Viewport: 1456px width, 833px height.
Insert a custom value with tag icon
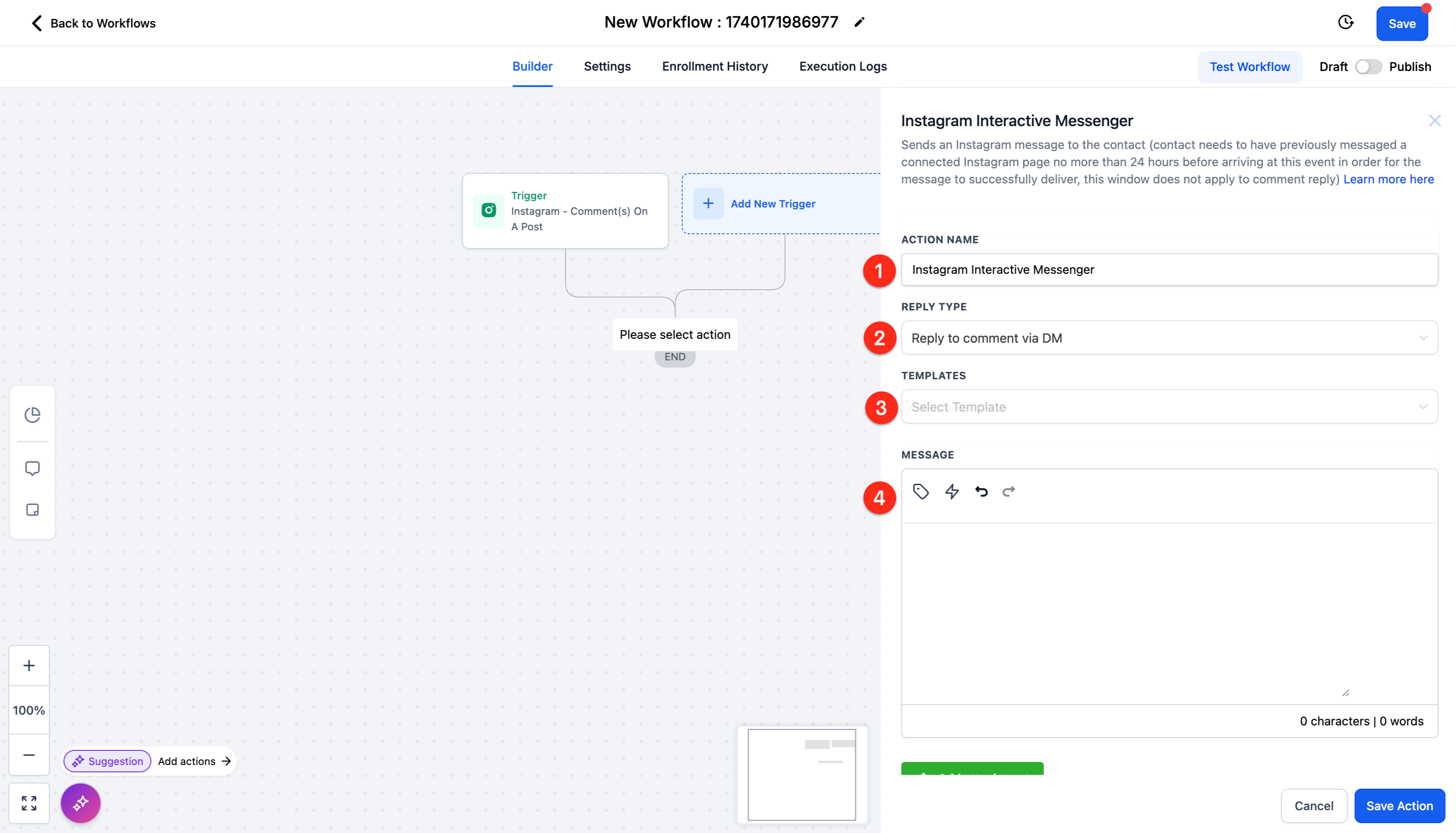(920, 492)
